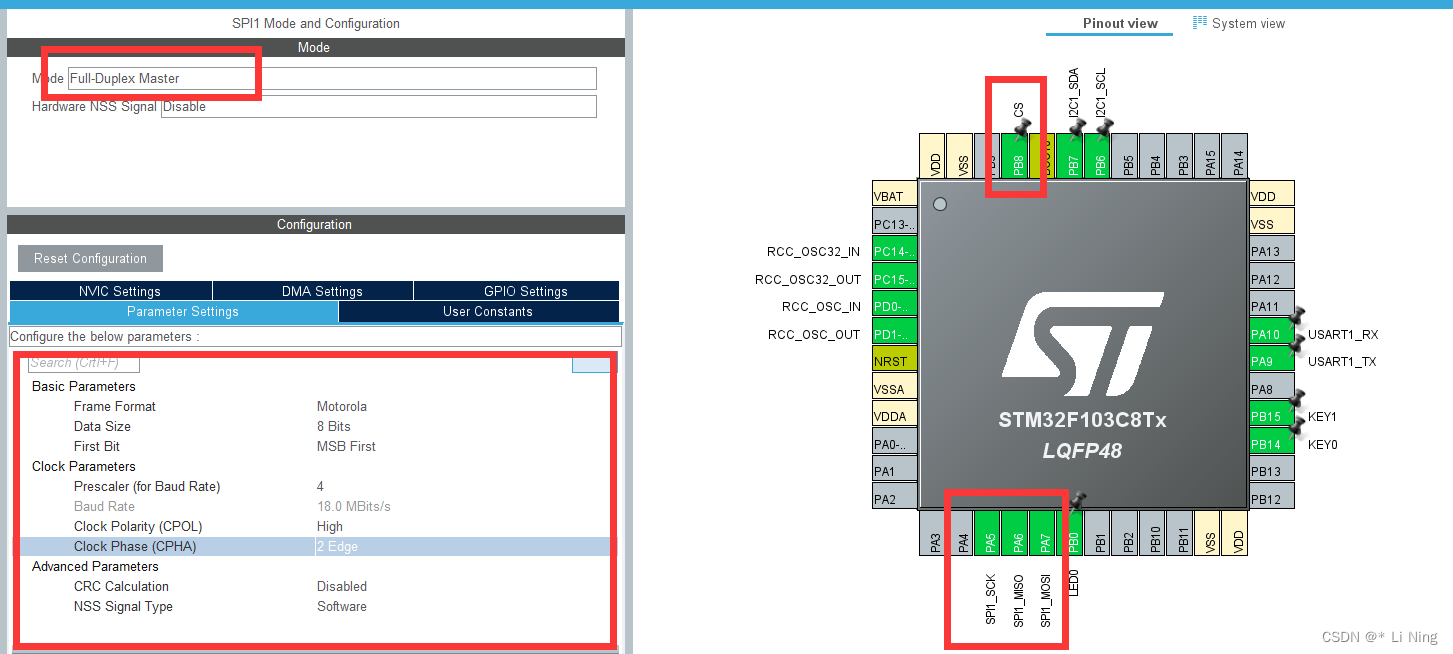1453x654 pixels.
Task: Collapse the Basic Parameters group
Action: [x=84, y=386]
